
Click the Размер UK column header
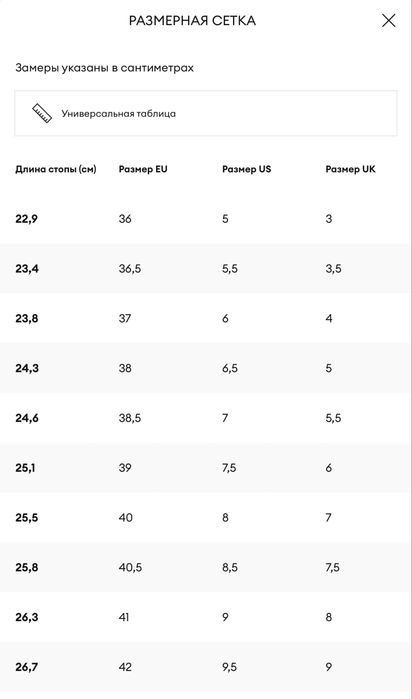click(350, 169)
